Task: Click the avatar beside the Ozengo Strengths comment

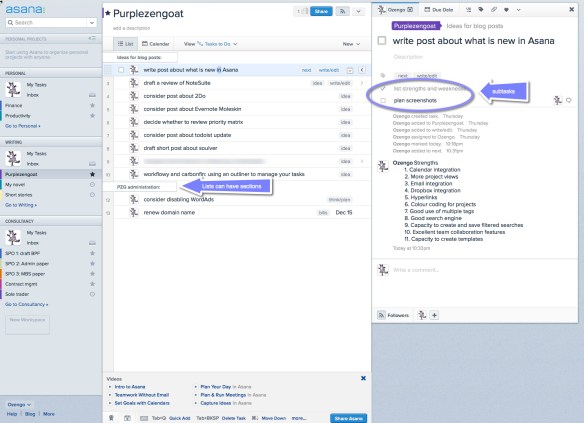Action: 383,166
